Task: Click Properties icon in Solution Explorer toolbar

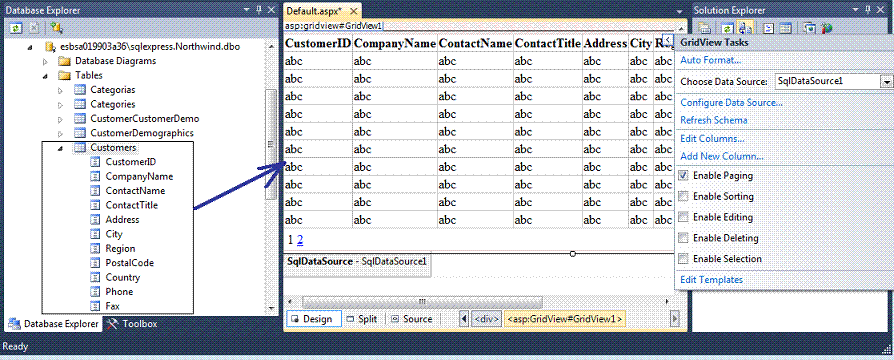Action: click(705, 27)
